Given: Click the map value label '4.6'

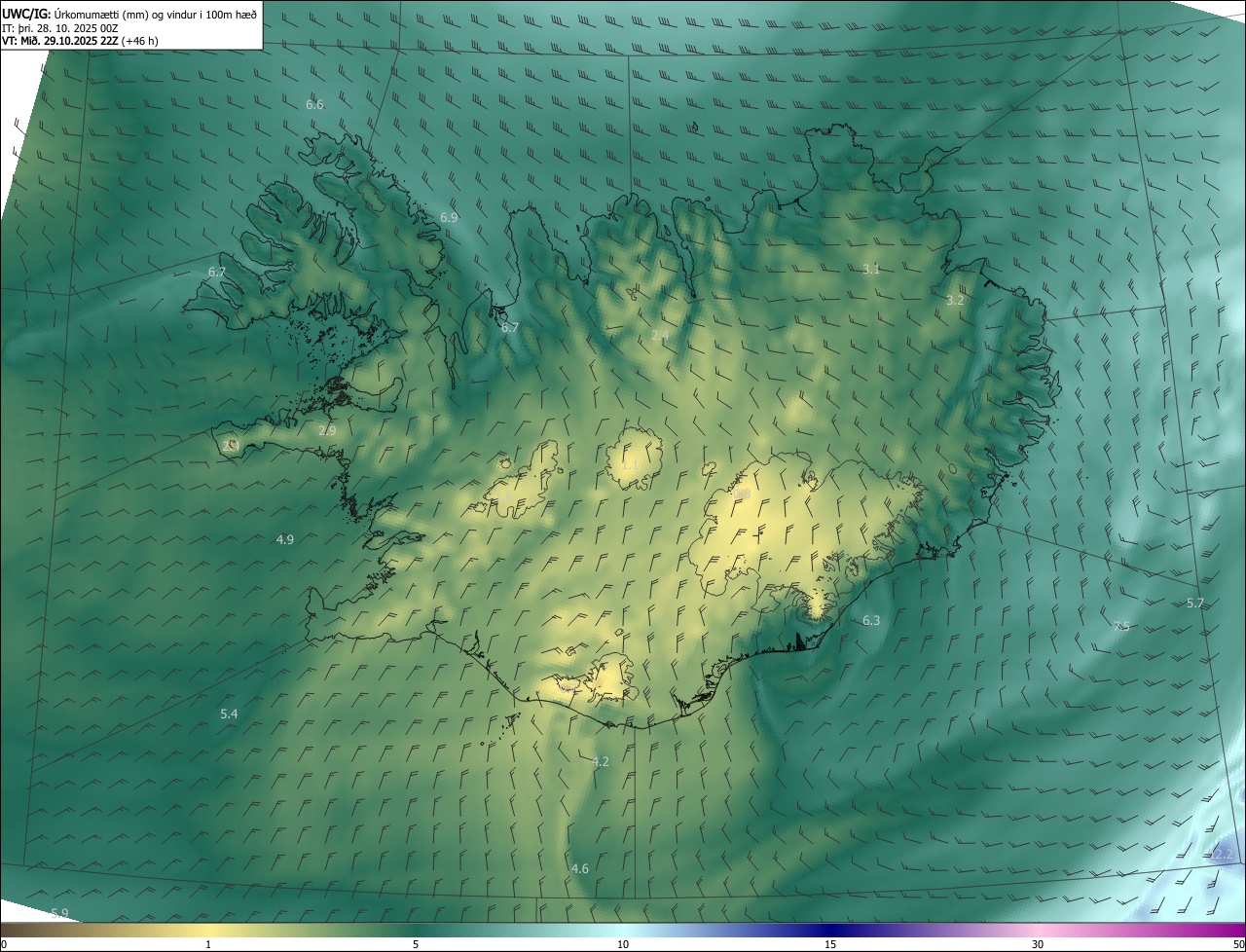Looking at the screenshot, I should [x=580, y=868].
